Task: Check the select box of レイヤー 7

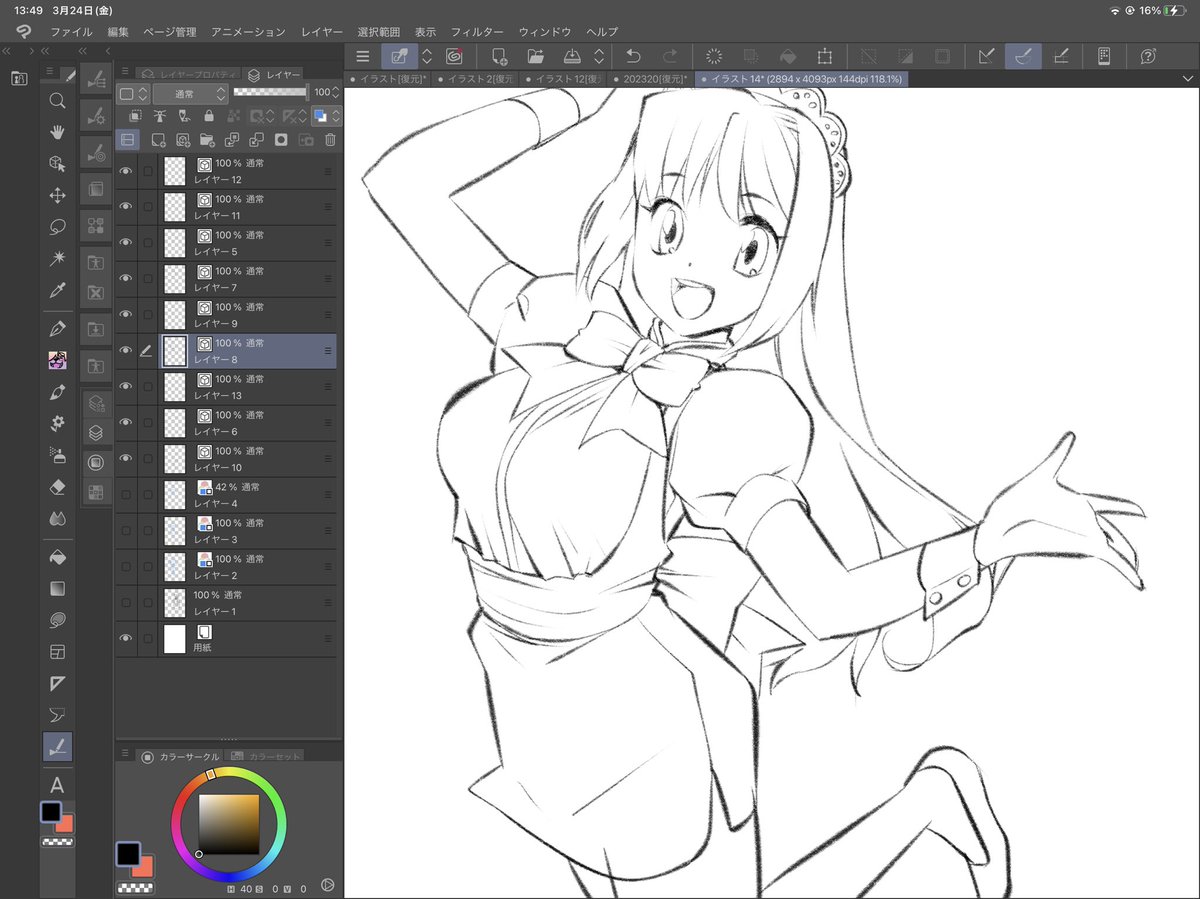Action: 148,278
